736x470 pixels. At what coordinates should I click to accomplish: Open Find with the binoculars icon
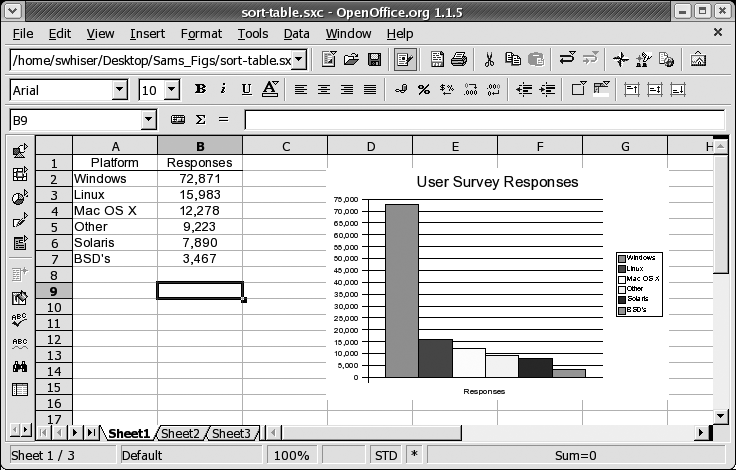(20, 366)
